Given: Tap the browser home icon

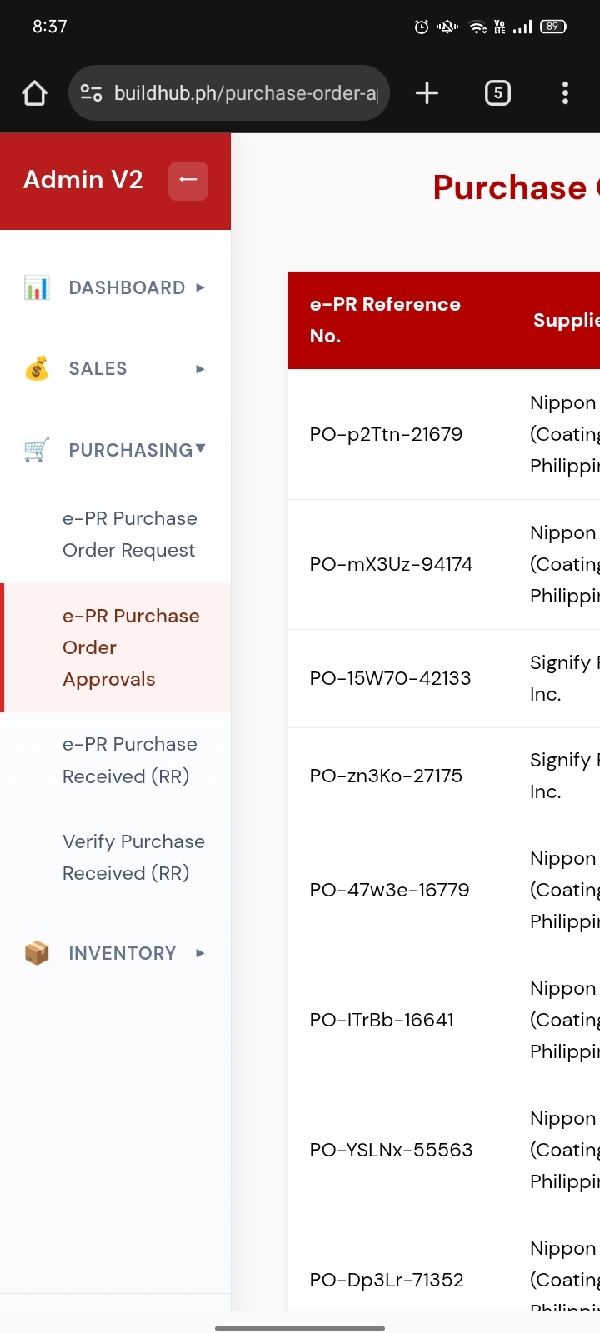Looking at the screenshot, I should pos(35,94).
